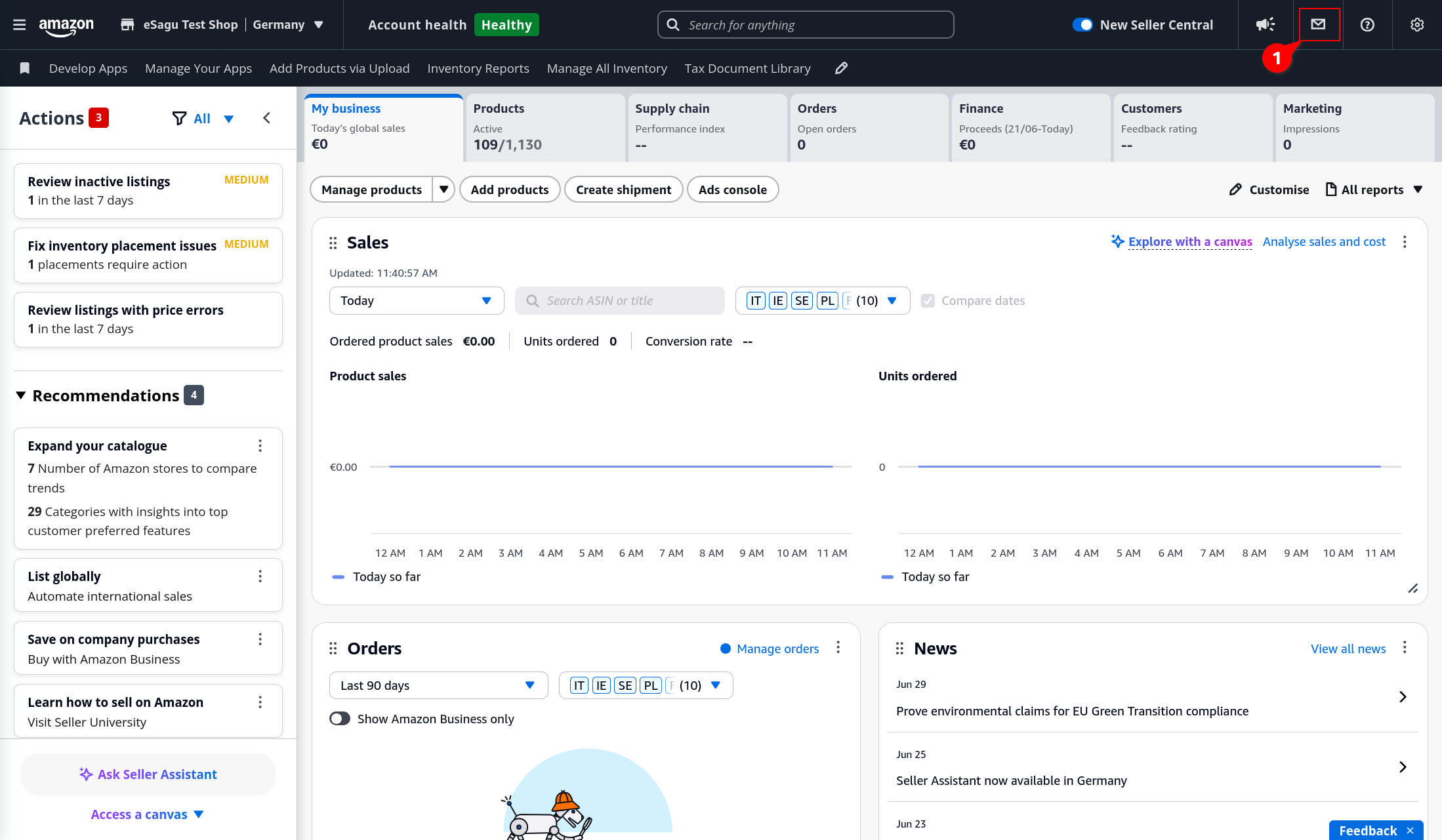Click the bookmark icon in favourites bar
The height and width of the screenshot is (840, 1442).
pyautogui.click(x=25, y=68)
